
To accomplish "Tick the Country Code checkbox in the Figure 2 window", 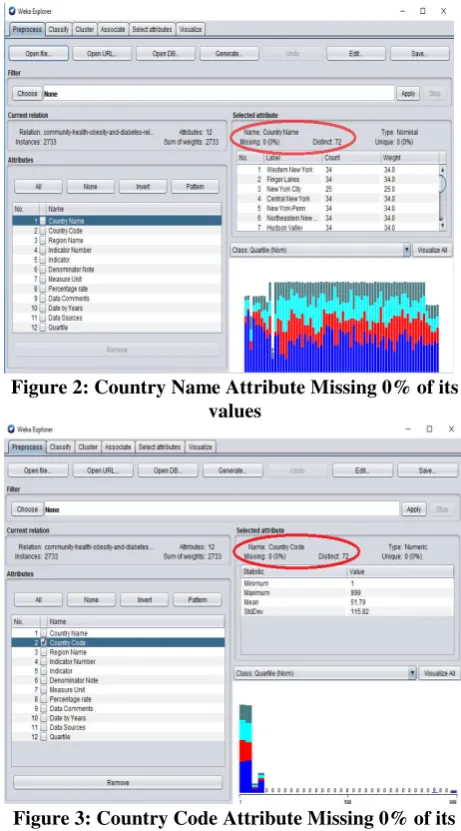I will click(x=43, y=231).
